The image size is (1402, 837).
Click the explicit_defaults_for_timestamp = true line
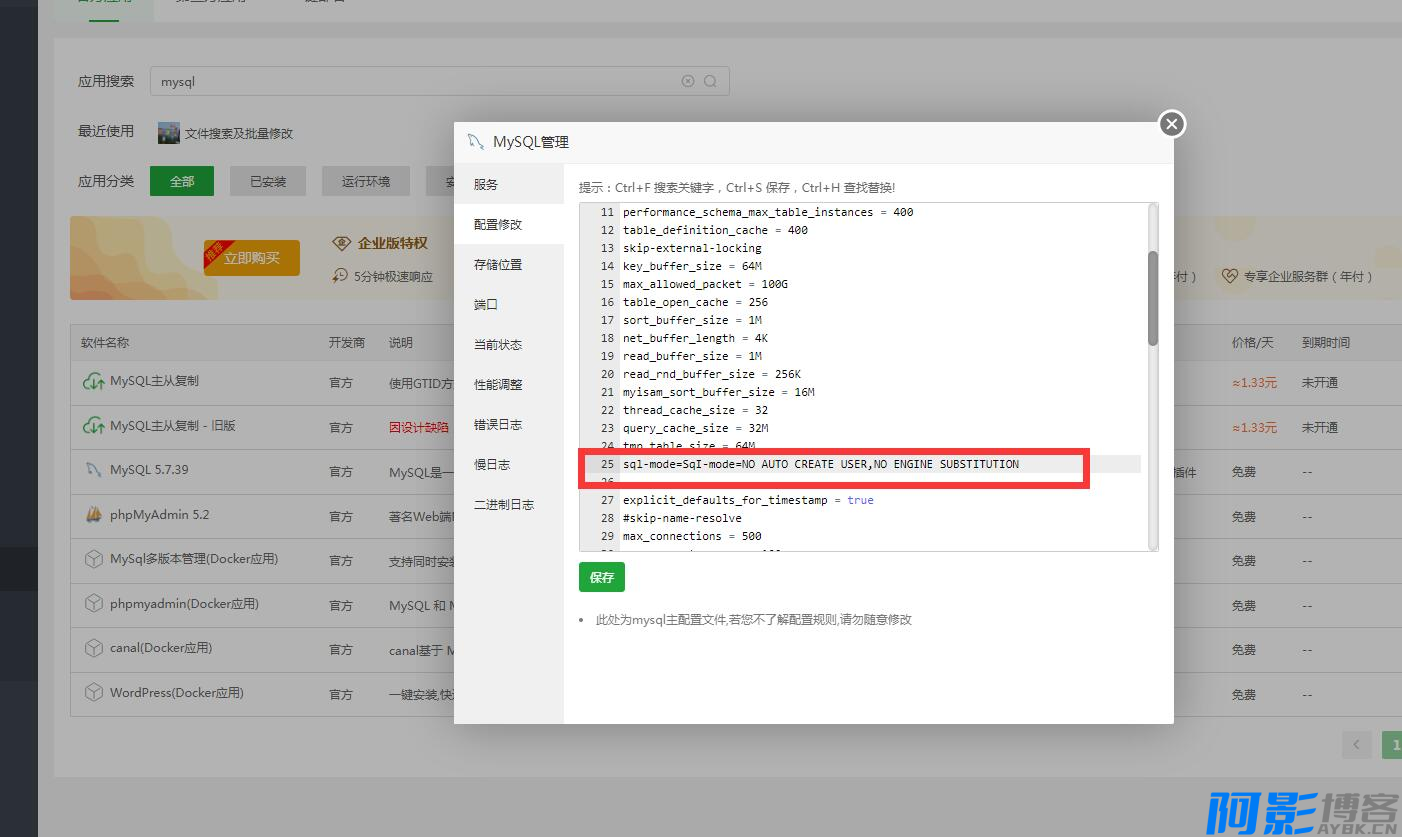[x=748, y=500]
